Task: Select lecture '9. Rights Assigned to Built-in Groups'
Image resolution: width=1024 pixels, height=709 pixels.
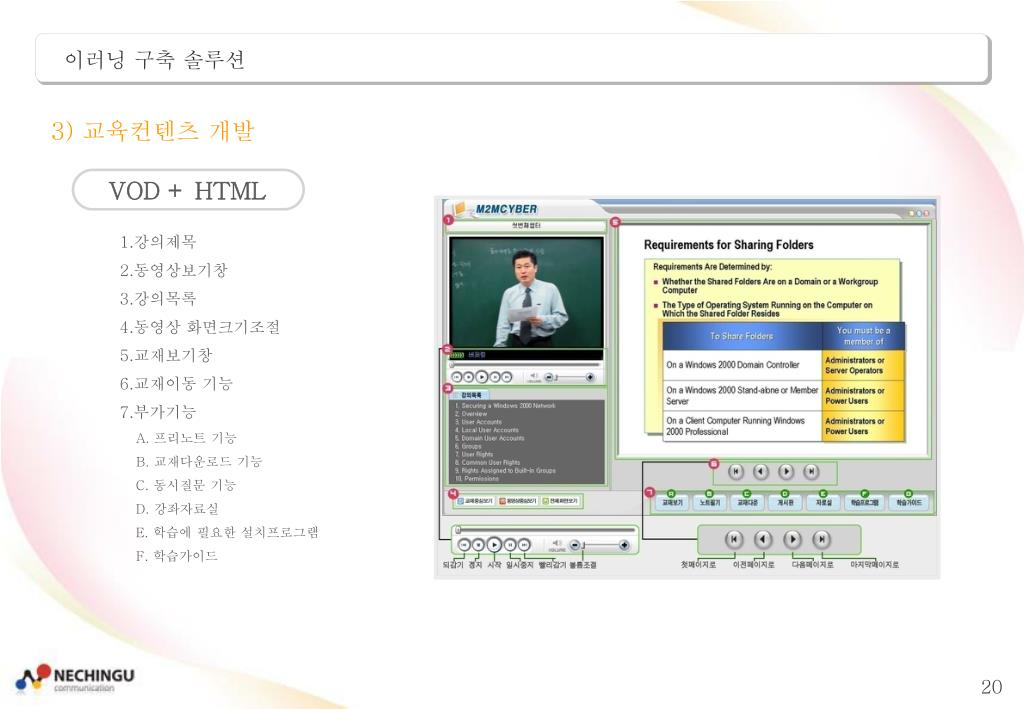Action: [x=505, y=470]
